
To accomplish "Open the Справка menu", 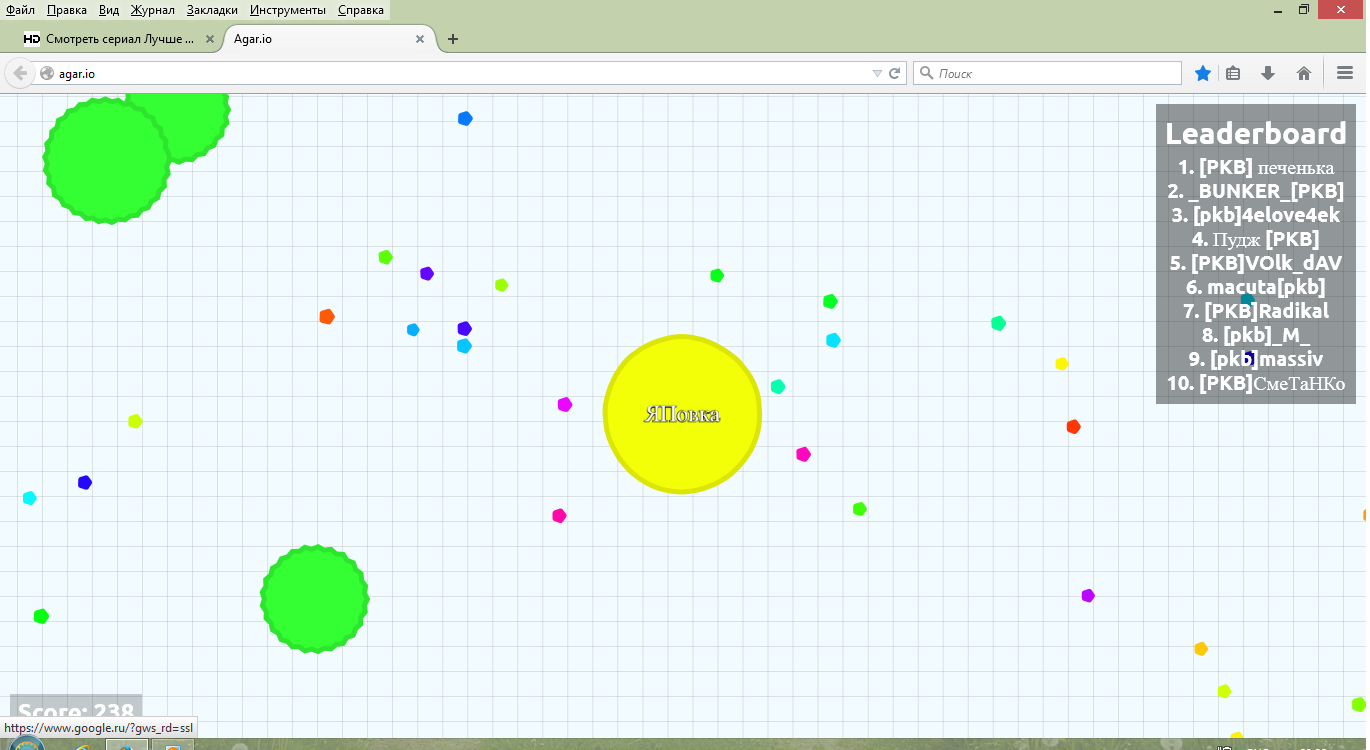I will (361, 10).
